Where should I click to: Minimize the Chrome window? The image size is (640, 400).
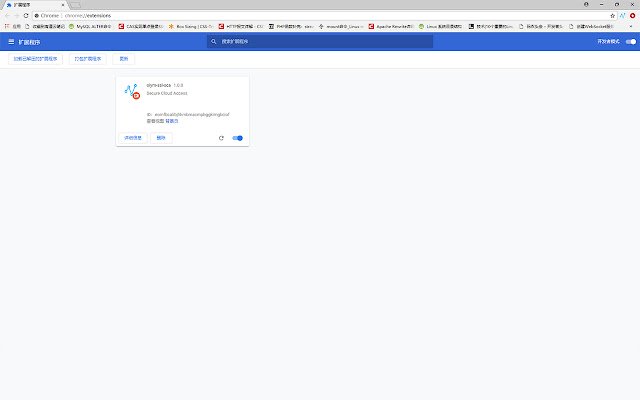click(x=602, y=4)
